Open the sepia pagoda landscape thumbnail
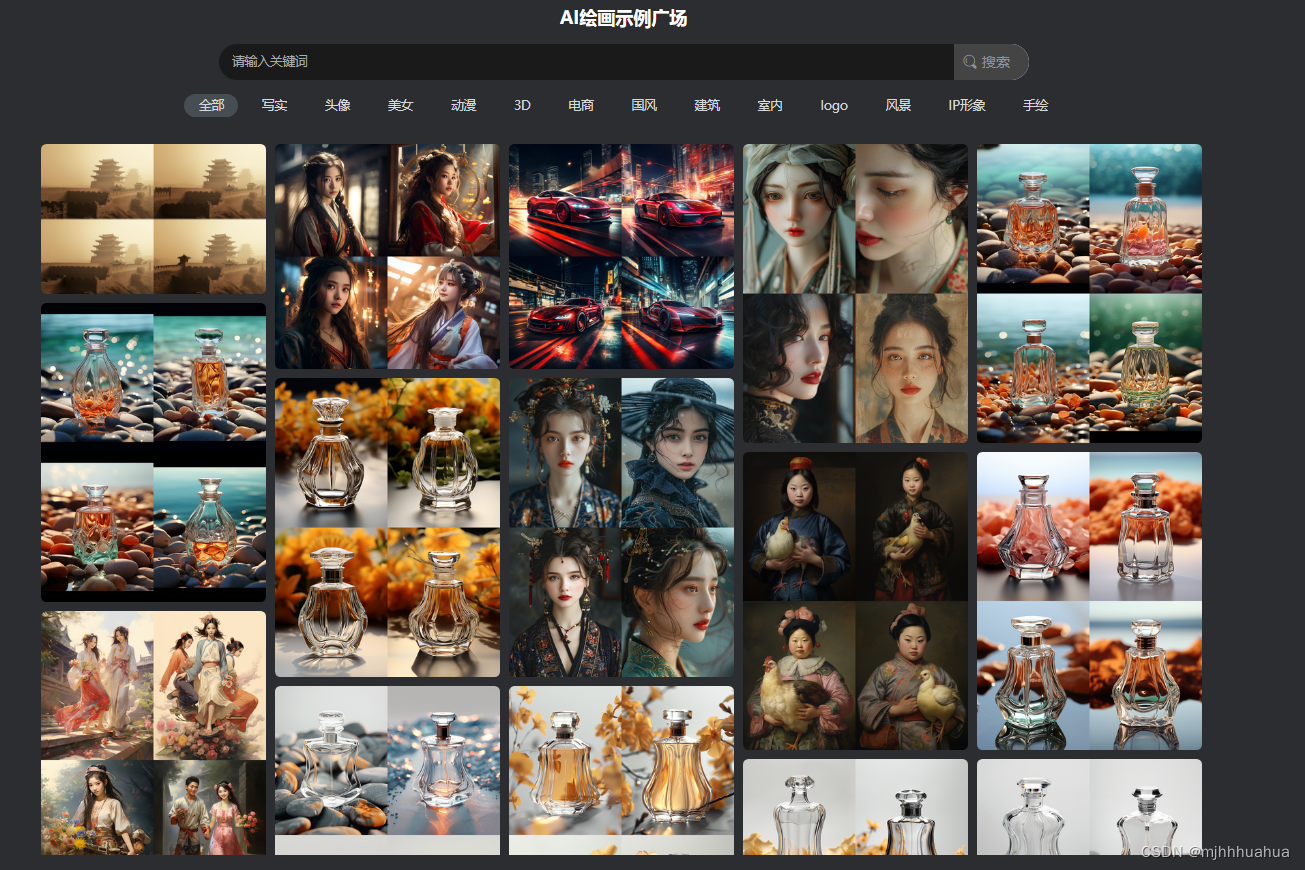The width and height of the screenshot is (1305, 870). [153, 219]
